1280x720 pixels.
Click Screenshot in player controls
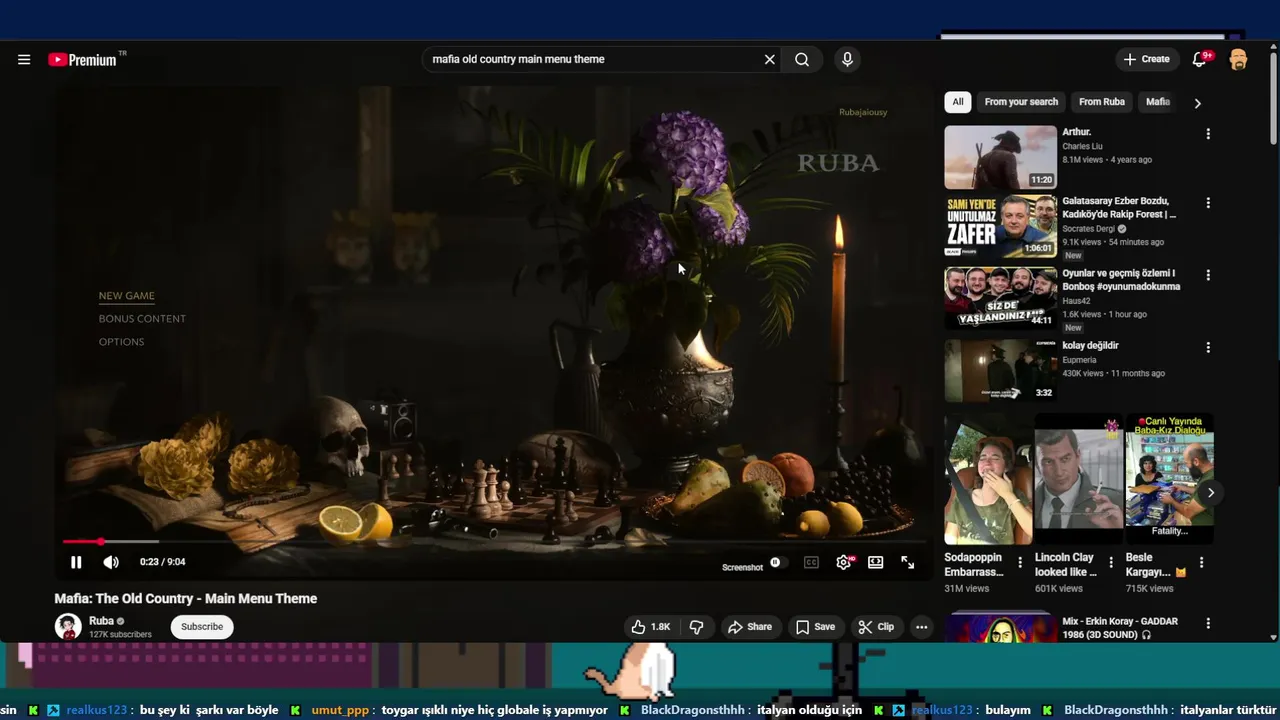[742, 567]
